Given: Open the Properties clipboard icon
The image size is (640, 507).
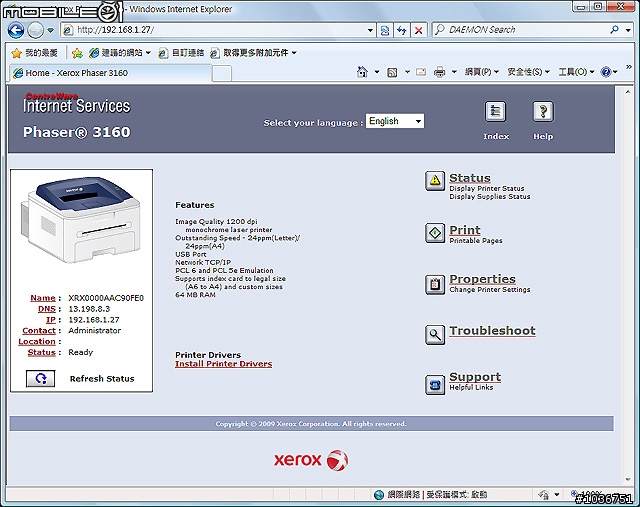Looking at the screenshot, I should point(435,285).
